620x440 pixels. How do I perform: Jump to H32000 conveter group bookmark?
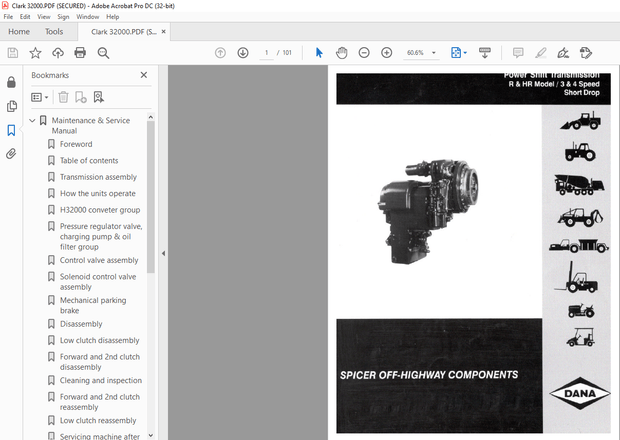(x=100, y=210)
